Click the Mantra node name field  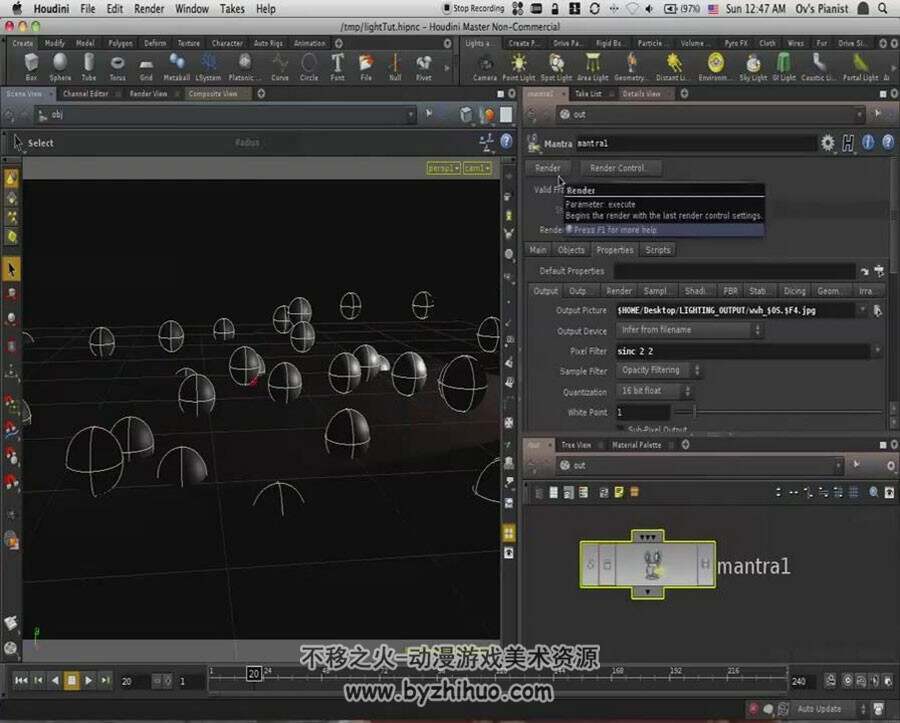tap(695, 143)
